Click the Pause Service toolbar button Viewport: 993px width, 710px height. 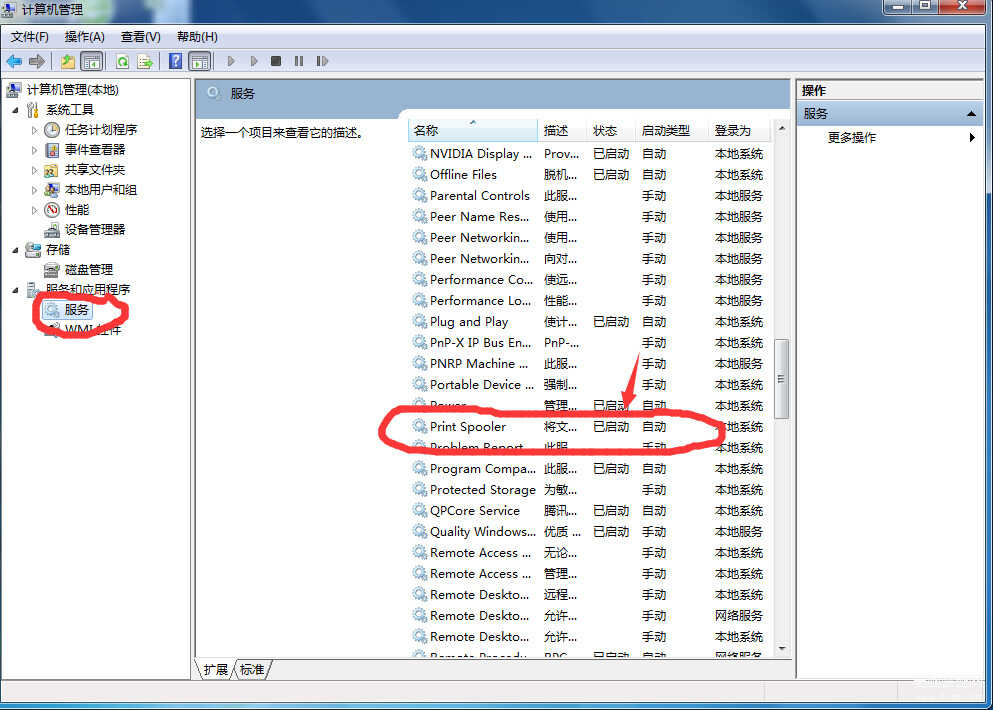pos(299,61)
